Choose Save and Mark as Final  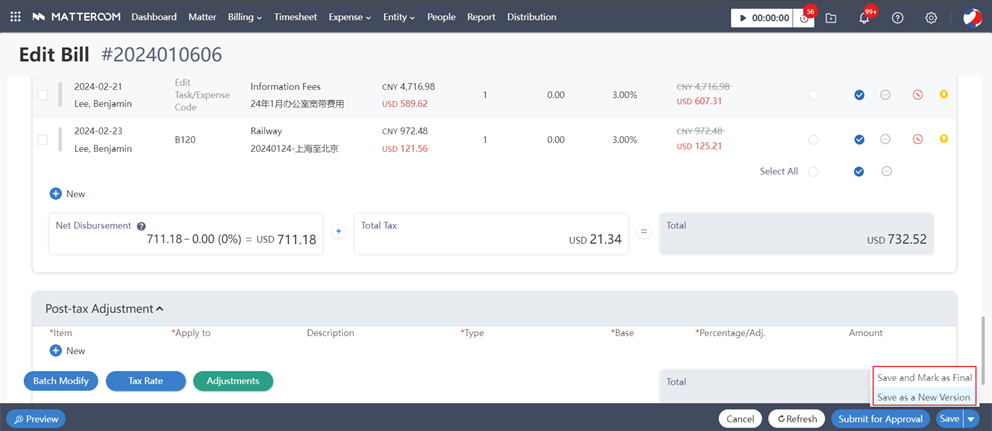[923, 378]
